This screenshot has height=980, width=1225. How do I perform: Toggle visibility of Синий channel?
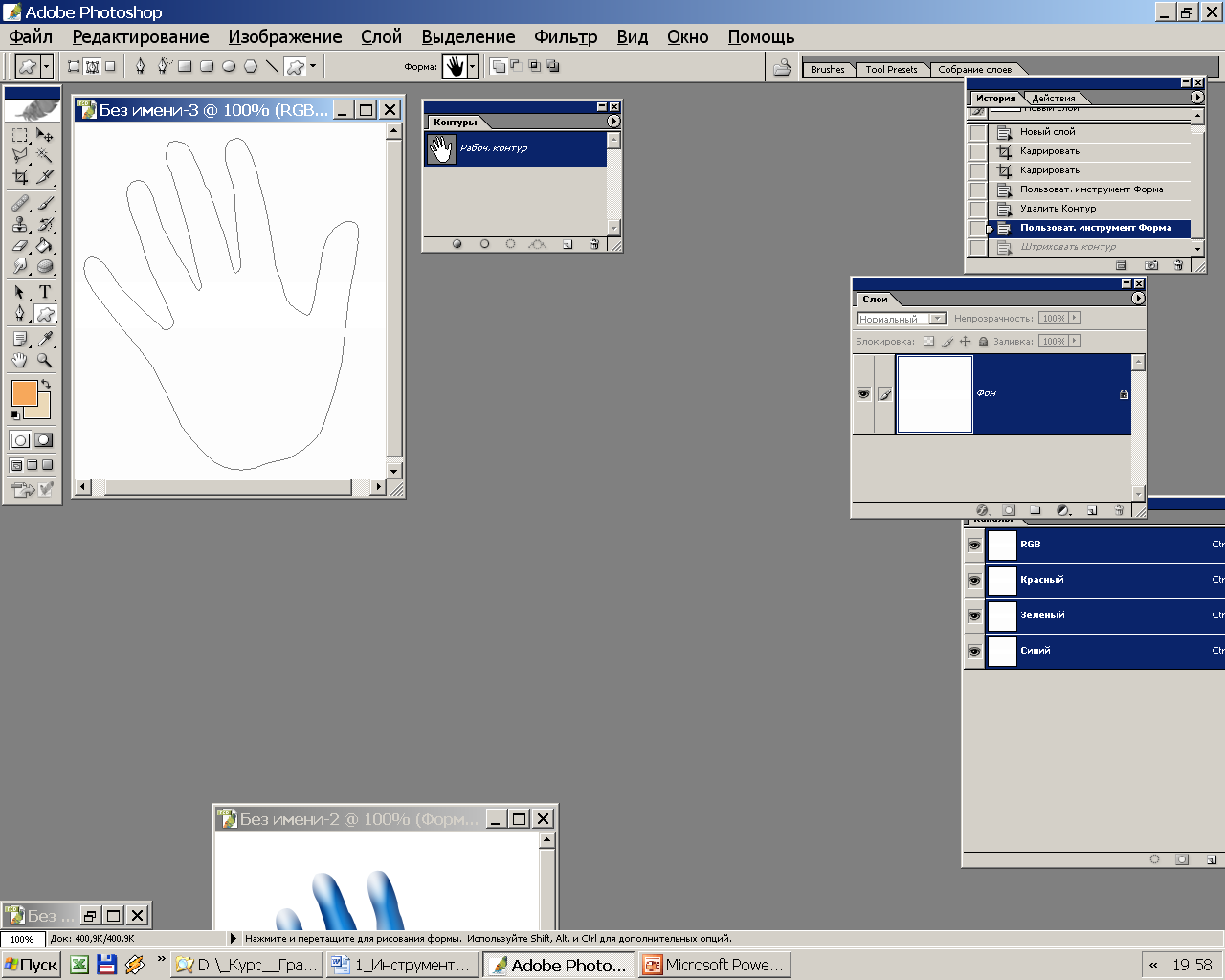point(974,651)
